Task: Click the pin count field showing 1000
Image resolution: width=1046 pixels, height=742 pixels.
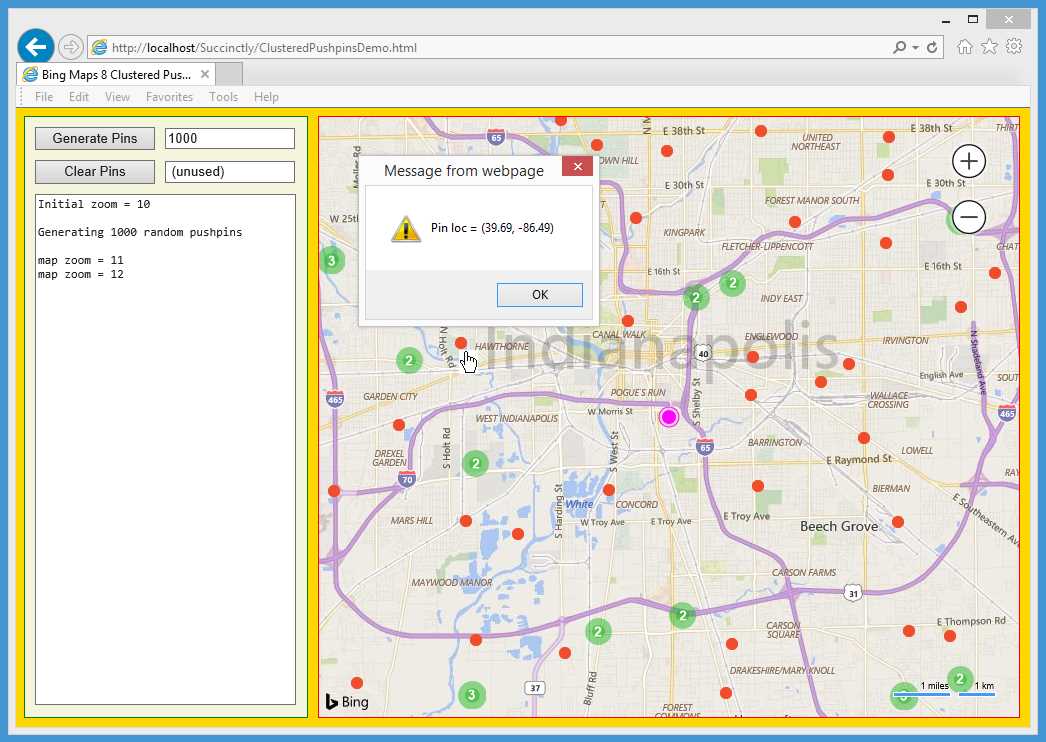Action: pyautogui.click(x=229, y=138)
